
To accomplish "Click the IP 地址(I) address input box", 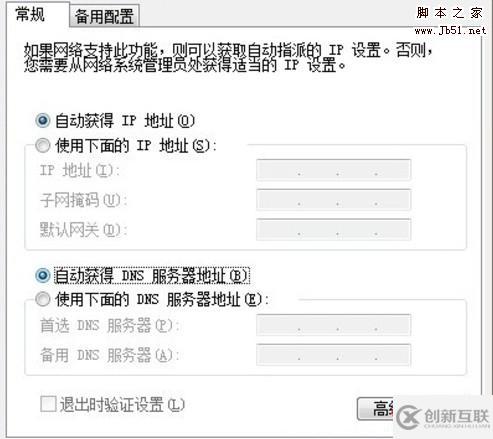I will [334, 170].
